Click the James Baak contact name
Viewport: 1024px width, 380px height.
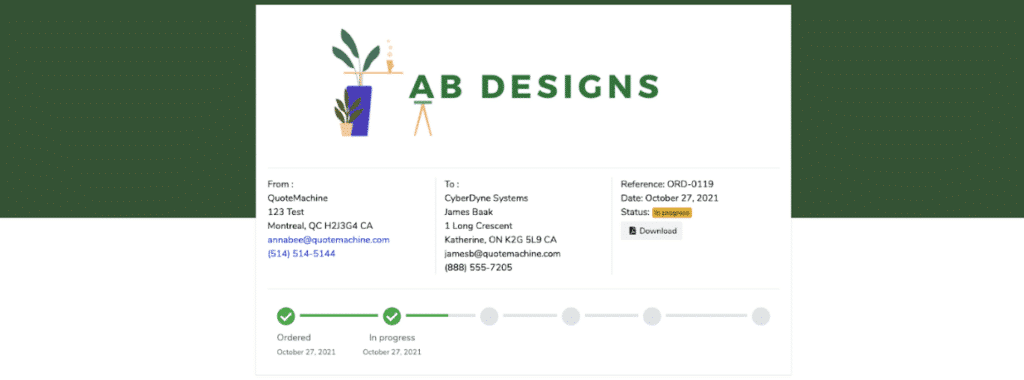pyautogui.click(x=468, y=212)
